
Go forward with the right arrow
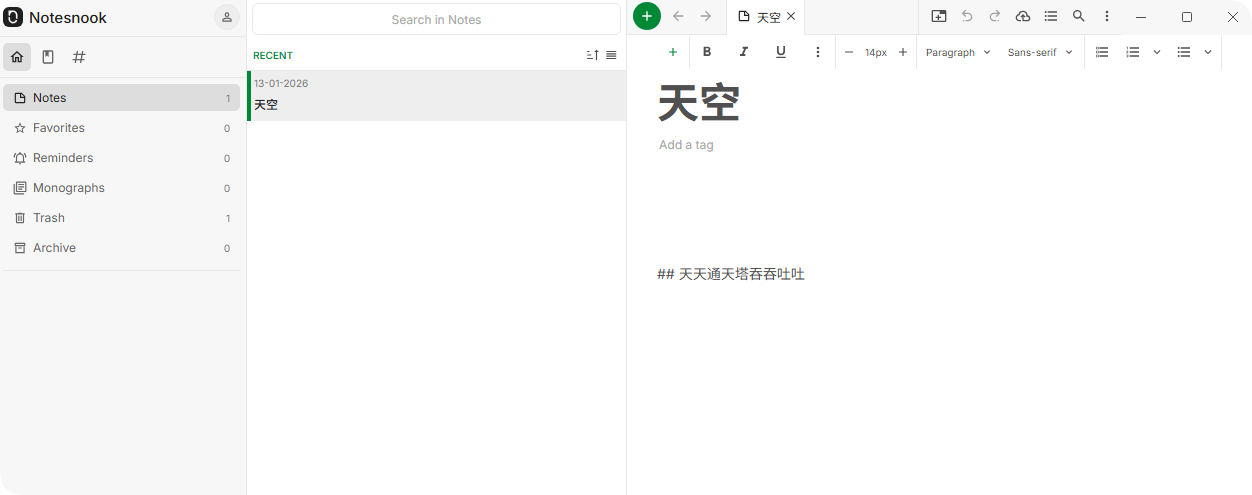[x=706, y=16]
